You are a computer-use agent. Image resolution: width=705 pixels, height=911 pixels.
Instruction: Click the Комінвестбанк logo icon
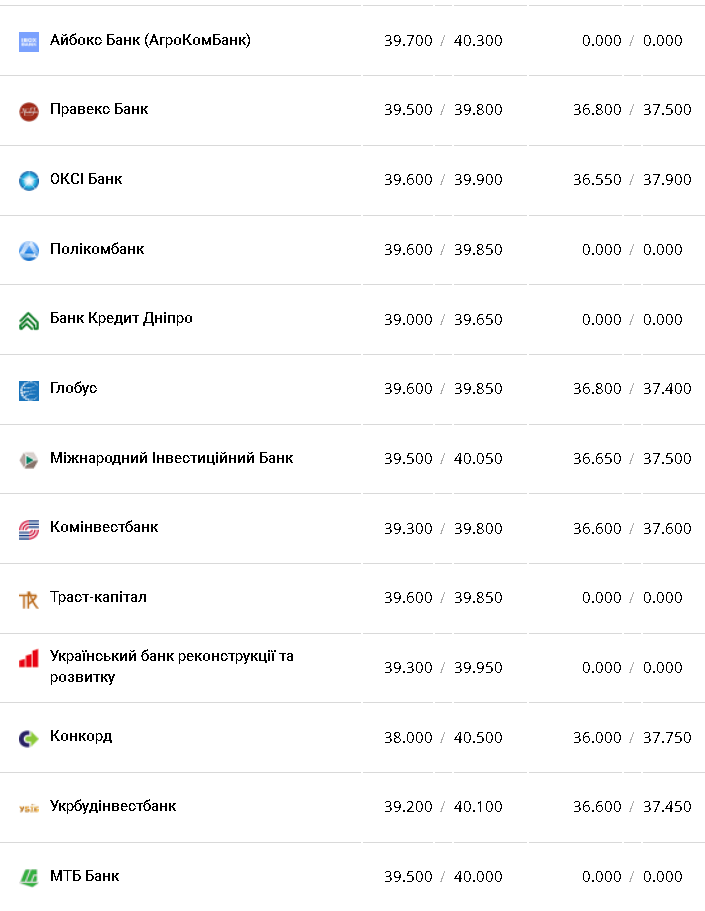pyautogui.click(x=28, y=530)
